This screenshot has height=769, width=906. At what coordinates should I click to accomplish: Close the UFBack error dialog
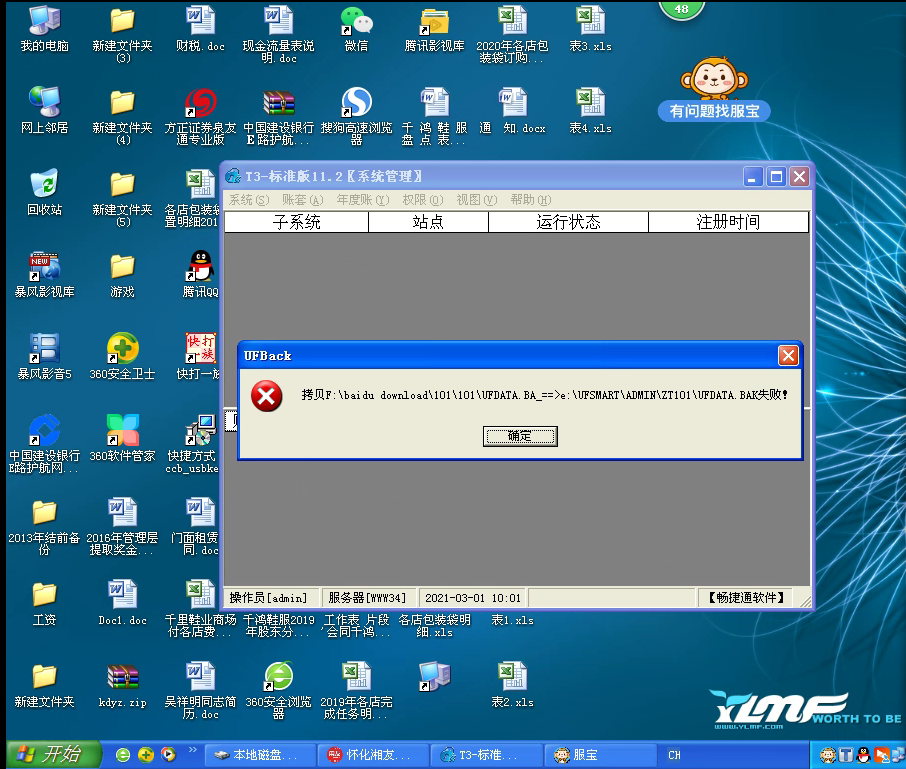pos(788,355)
